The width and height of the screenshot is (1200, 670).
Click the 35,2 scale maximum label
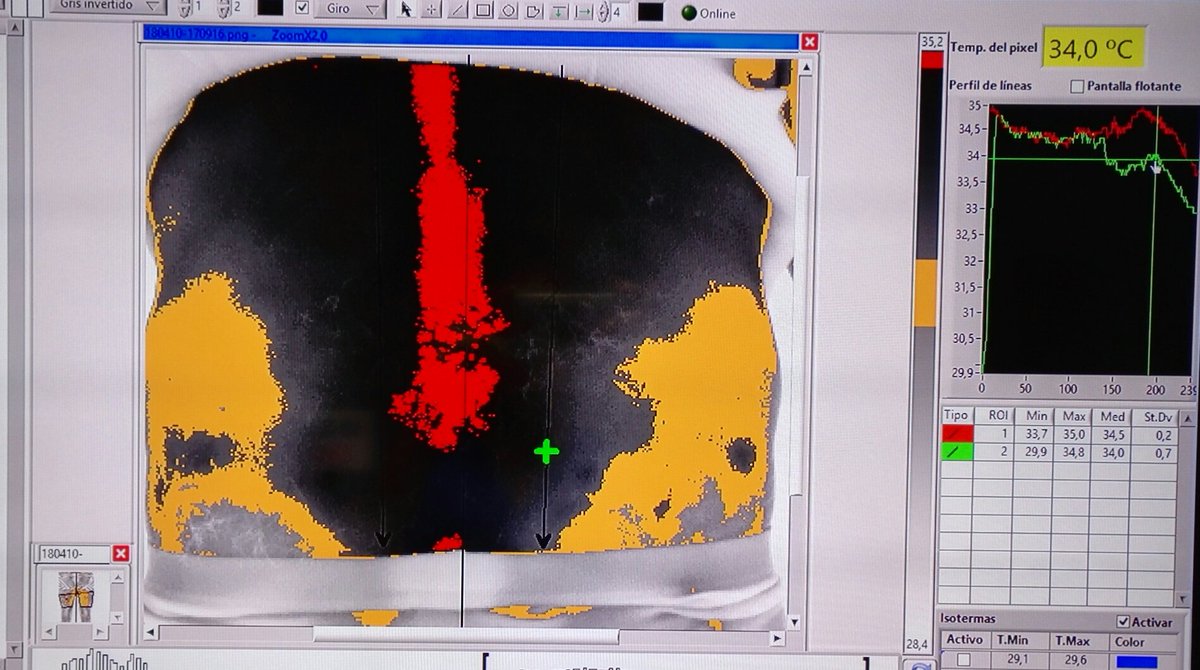pos(931,42)
